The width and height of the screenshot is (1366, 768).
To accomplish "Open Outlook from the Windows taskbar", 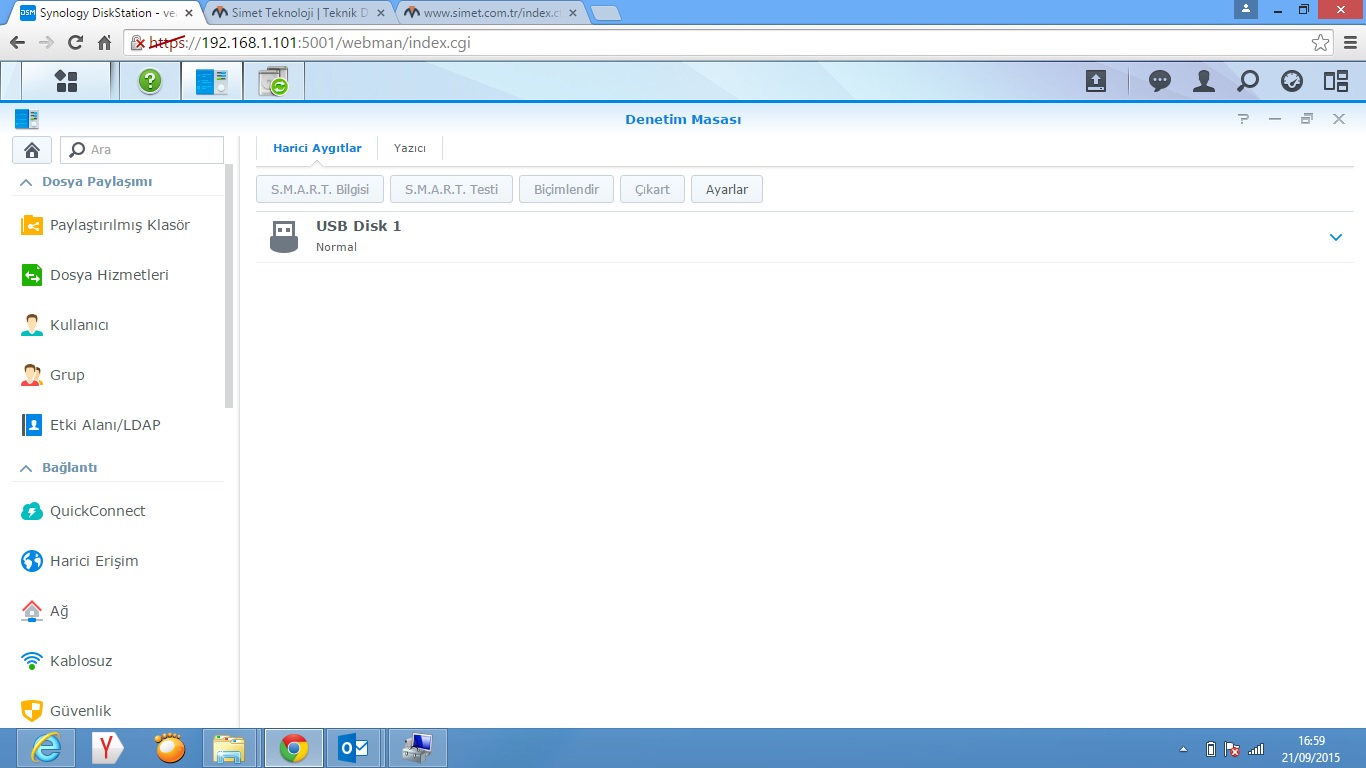I will tap(354, 748).
